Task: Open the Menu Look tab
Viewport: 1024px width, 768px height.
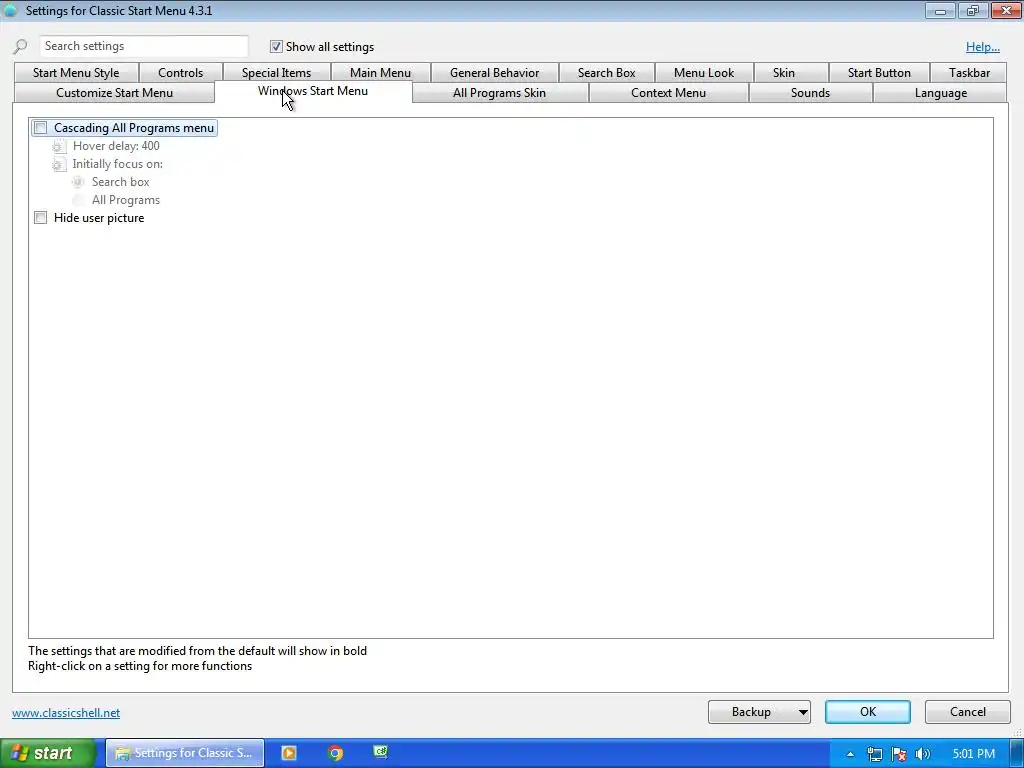Action: (x=704, y=72)
